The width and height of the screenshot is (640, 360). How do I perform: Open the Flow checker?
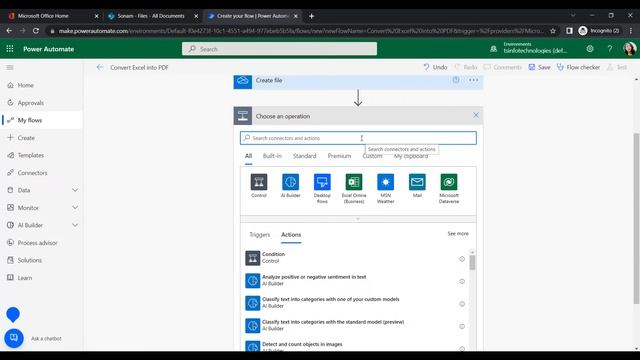(578, 67)
